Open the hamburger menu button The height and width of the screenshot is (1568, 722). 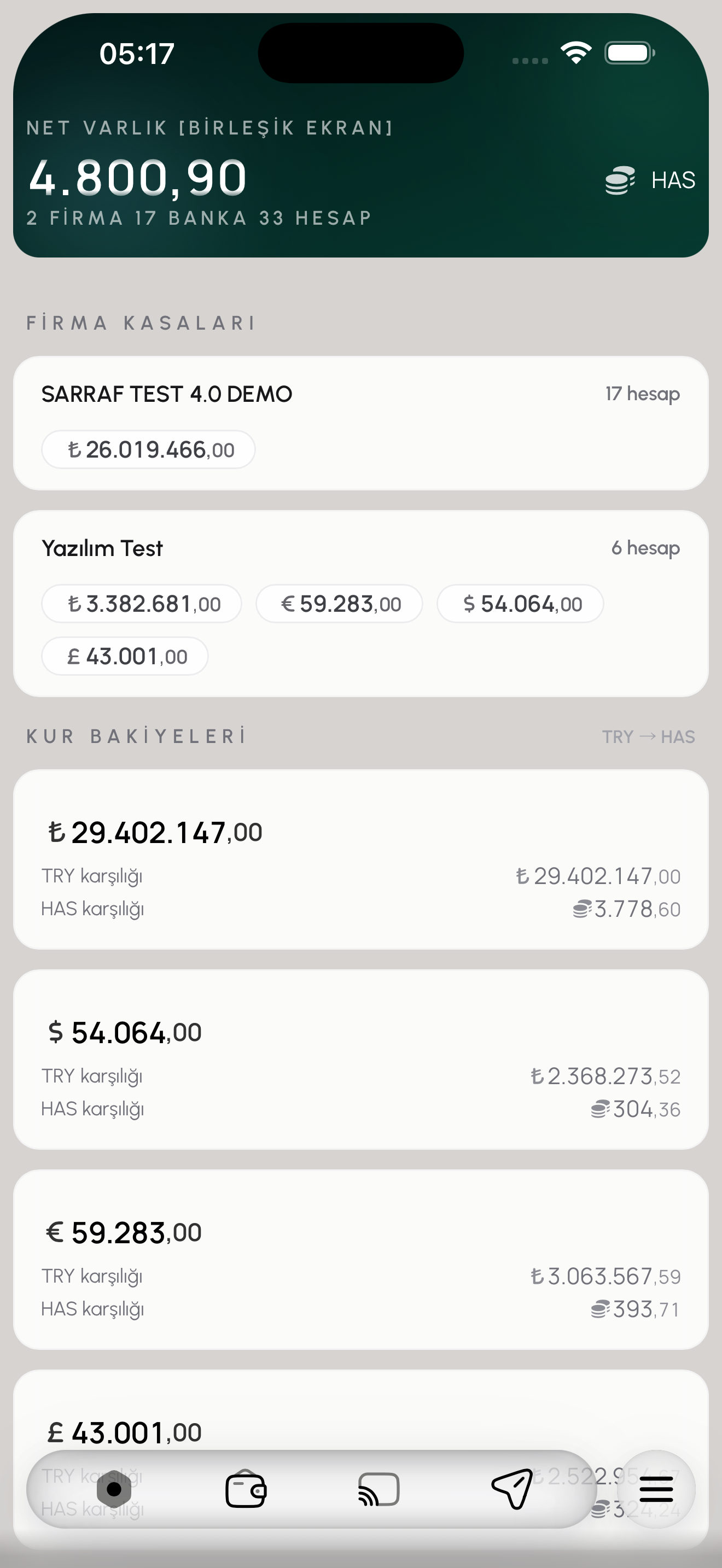(656, 1489)
